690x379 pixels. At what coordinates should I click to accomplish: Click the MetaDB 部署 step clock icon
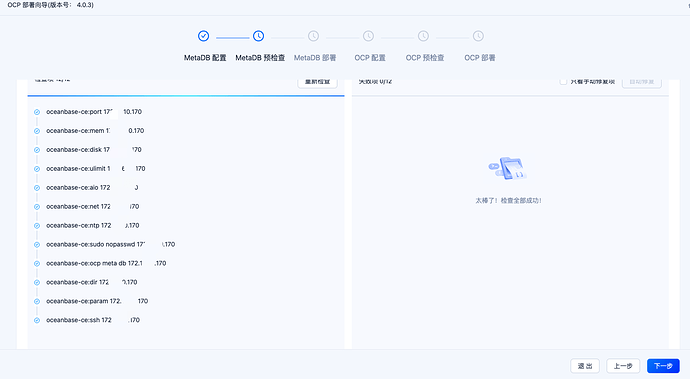(313, 36)
